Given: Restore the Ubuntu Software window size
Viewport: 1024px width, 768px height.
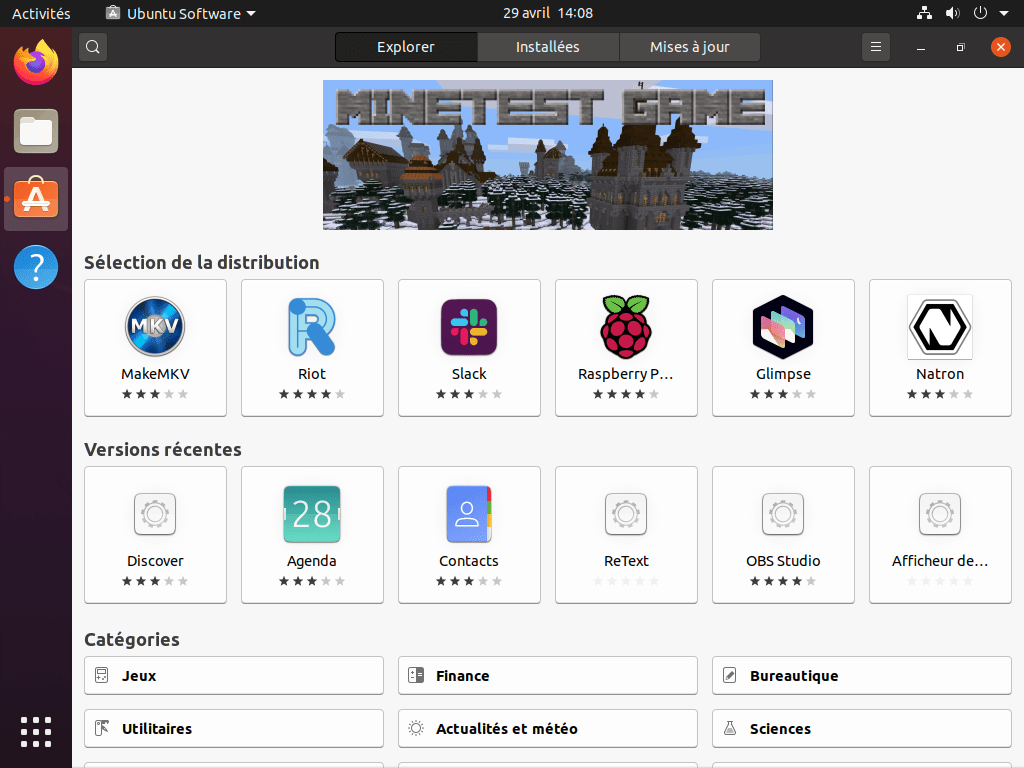Looking at the screenshot, I should point(960,47).
